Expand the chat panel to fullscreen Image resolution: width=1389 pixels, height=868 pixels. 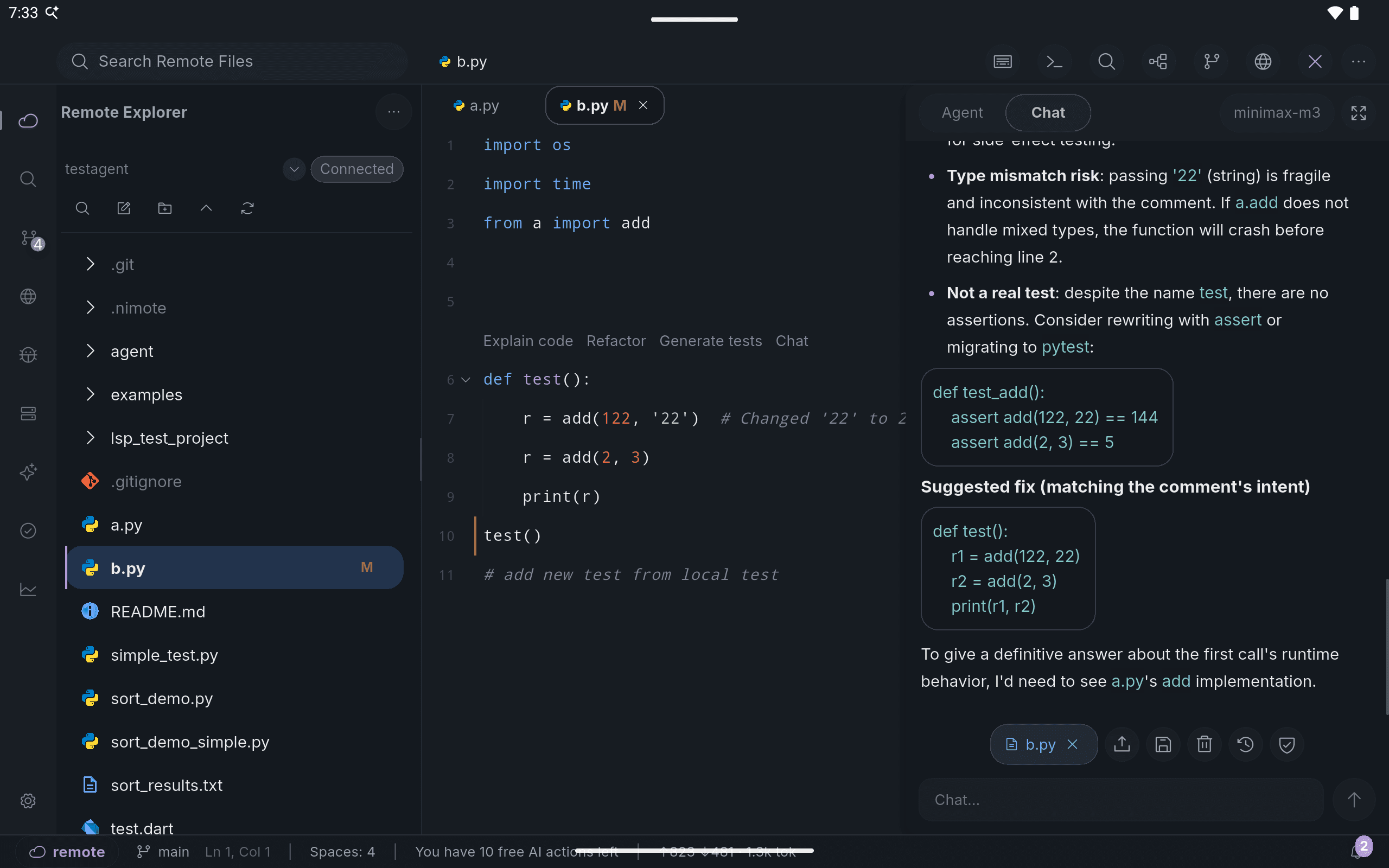[x=1358, y=113]
